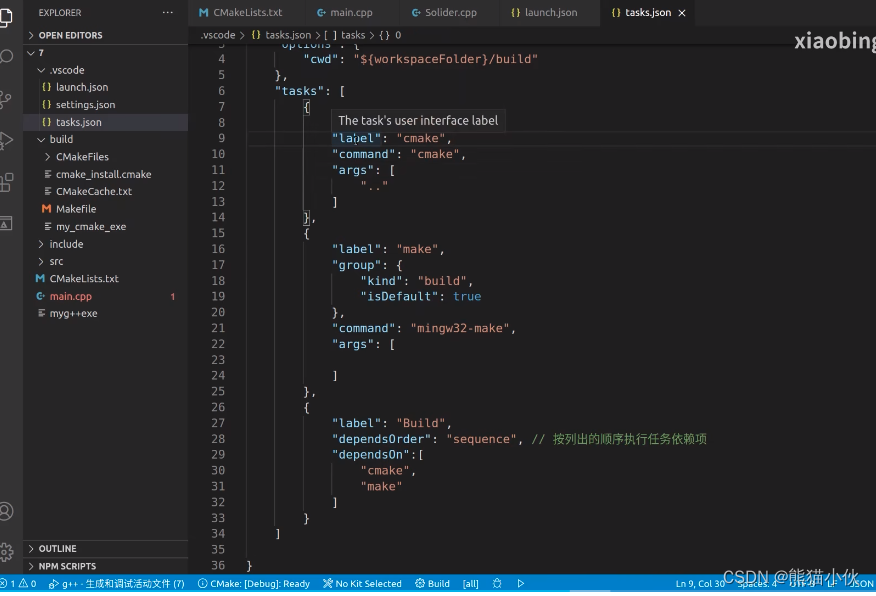The width and height of the screenshot is (876, 596).
Task: Click the CMake debug bug icon in status bar
Action: coord(497,583)
